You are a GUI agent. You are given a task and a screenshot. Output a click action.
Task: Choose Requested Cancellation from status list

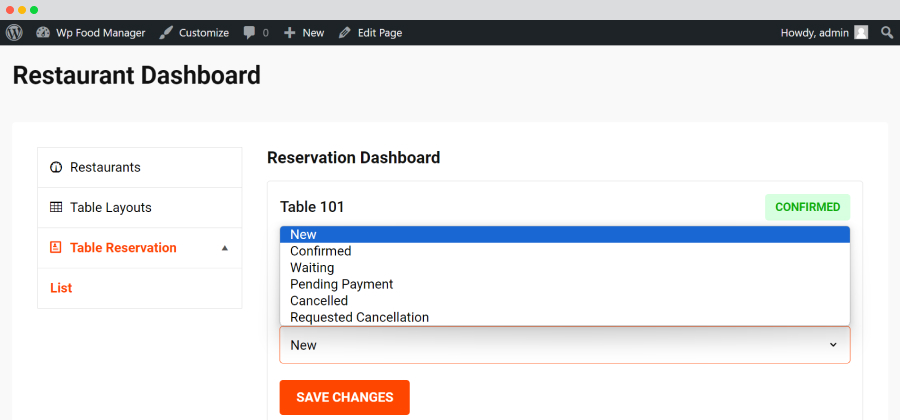(x=565, y=317)
